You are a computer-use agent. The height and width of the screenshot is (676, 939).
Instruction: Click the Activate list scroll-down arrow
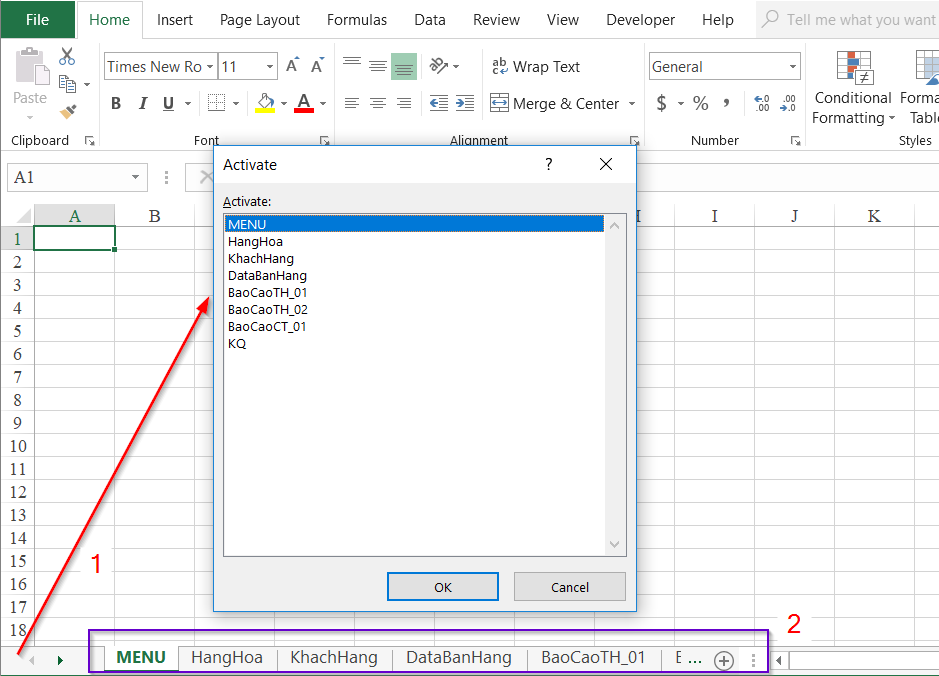point(614,544)
